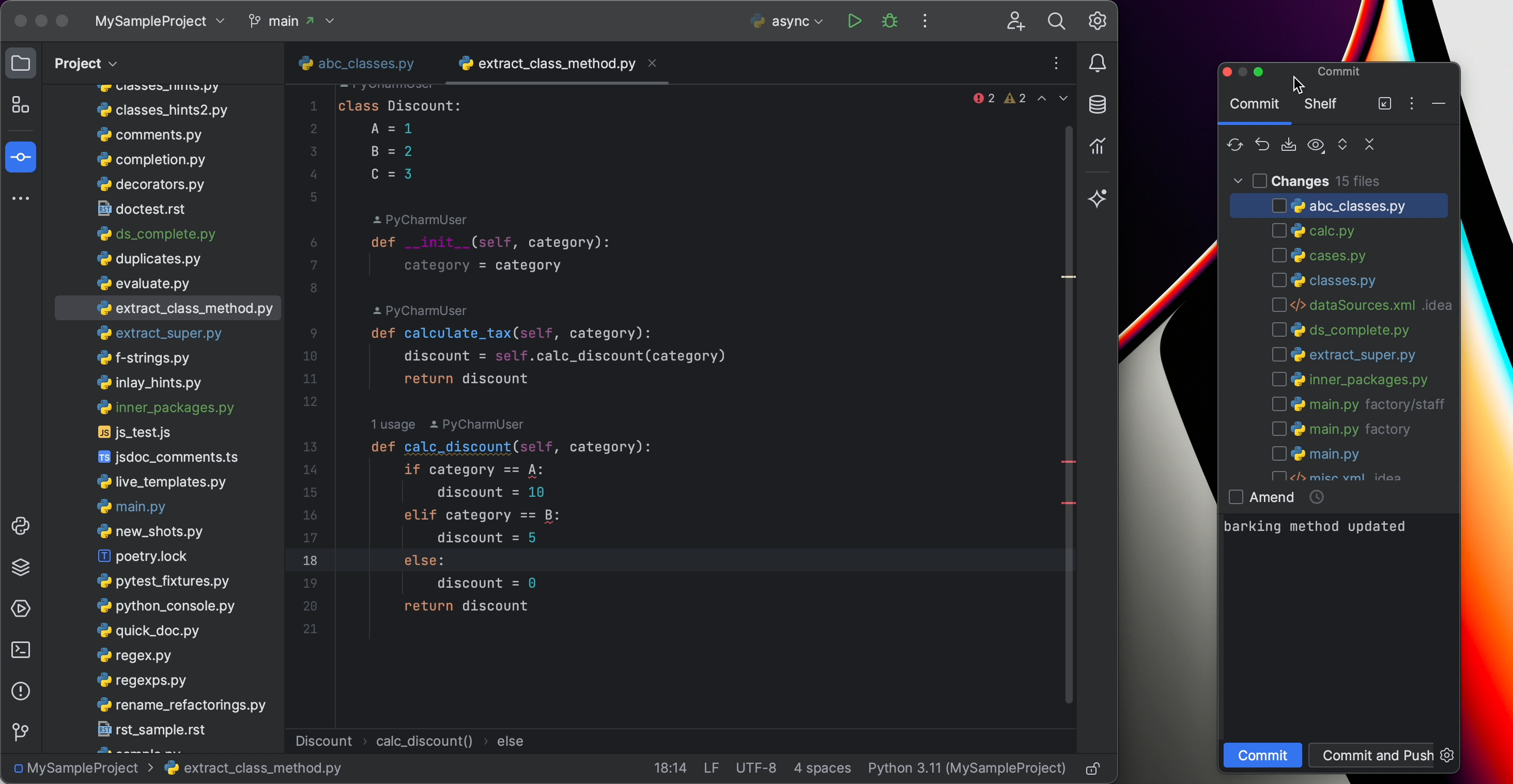Toggle the Changes 15 files checkbox
Image resolution: width=1513 pixels, height=784 pixels.
click(1259, 181)
